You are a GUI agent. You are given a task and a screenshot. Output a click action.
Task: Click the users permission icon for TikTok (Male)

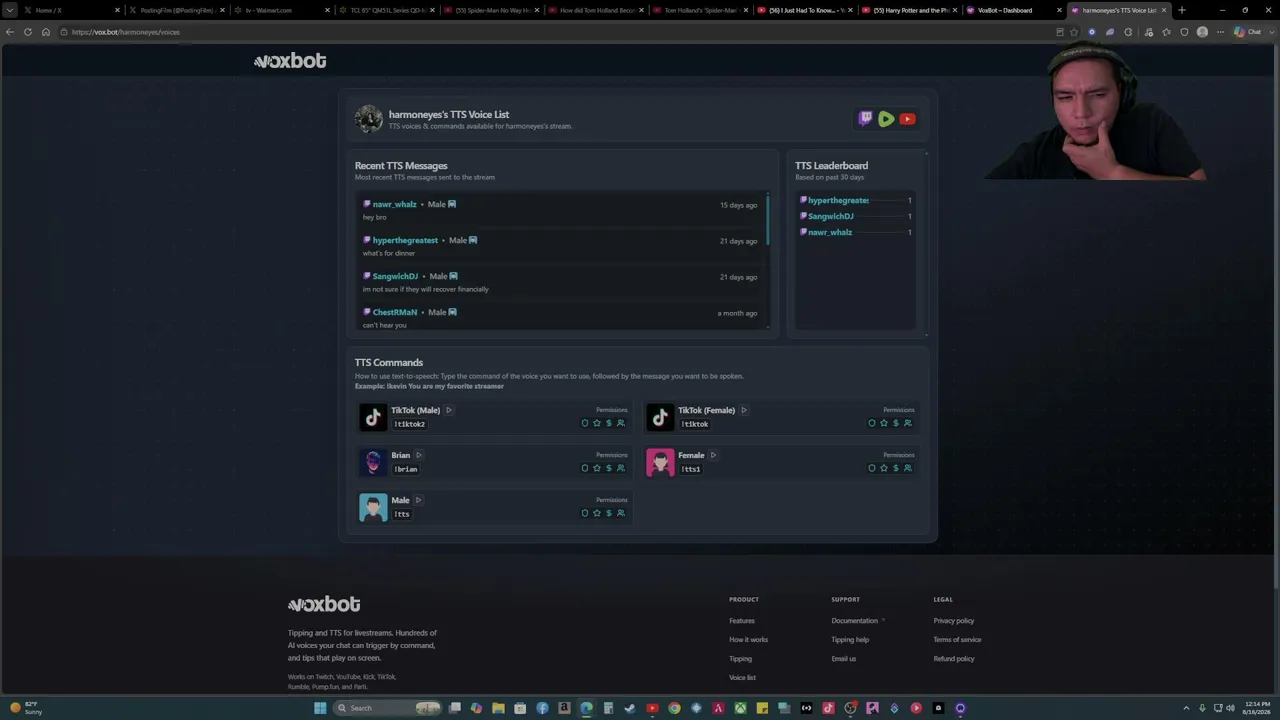(x=621, y=423)
